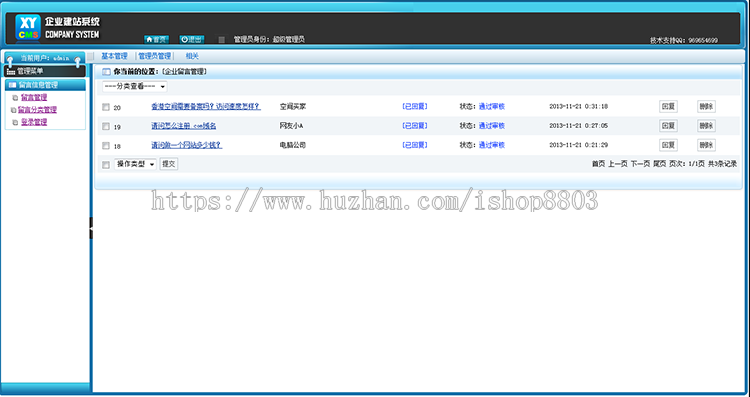The height and width of the screenshot is (397, 750).
Task: Open the 操作类型 dropdown
Action: (135, 164)
